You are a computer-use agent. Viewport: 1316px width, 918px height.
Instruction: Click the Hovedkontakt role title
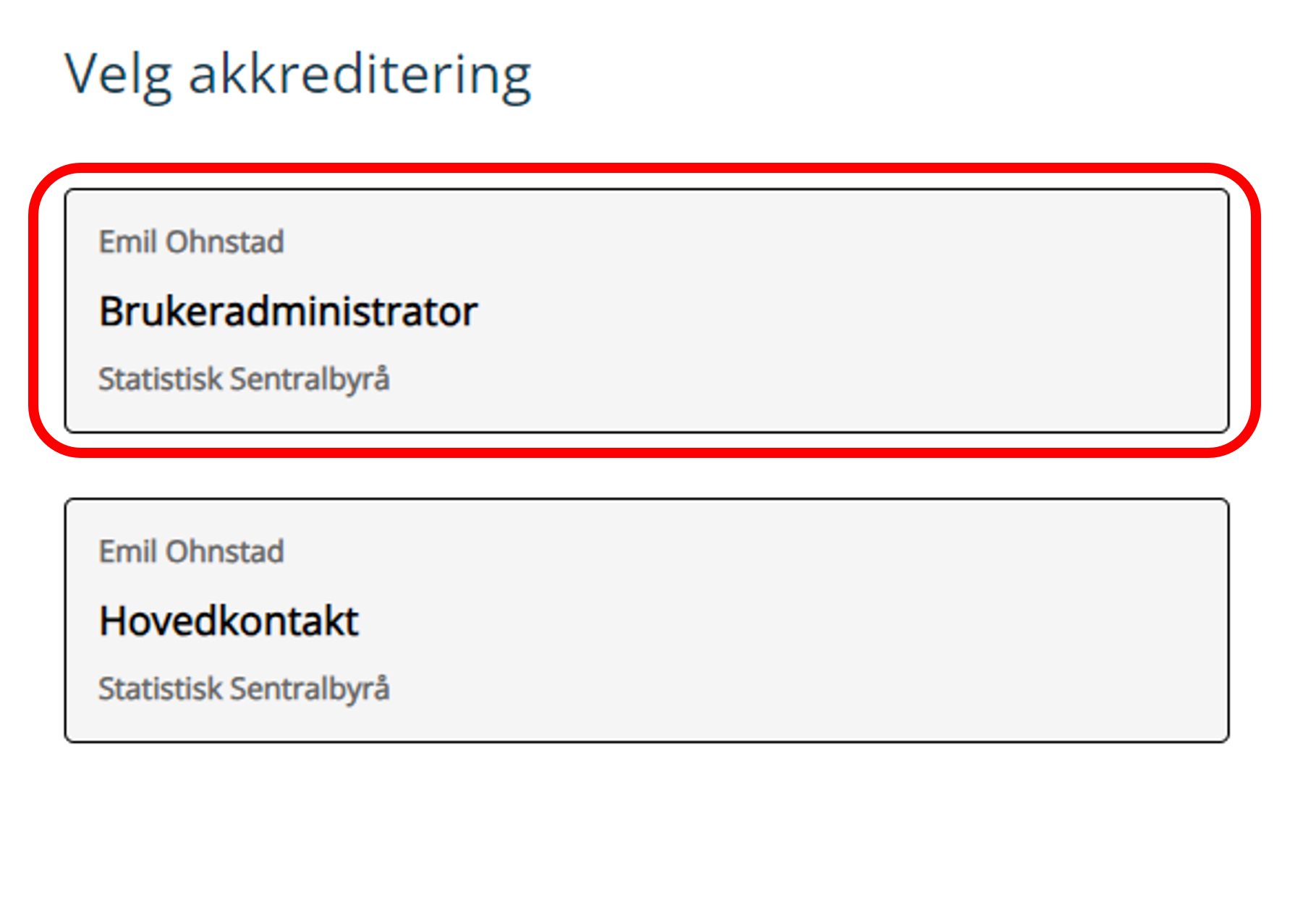(x=229, y=621)
